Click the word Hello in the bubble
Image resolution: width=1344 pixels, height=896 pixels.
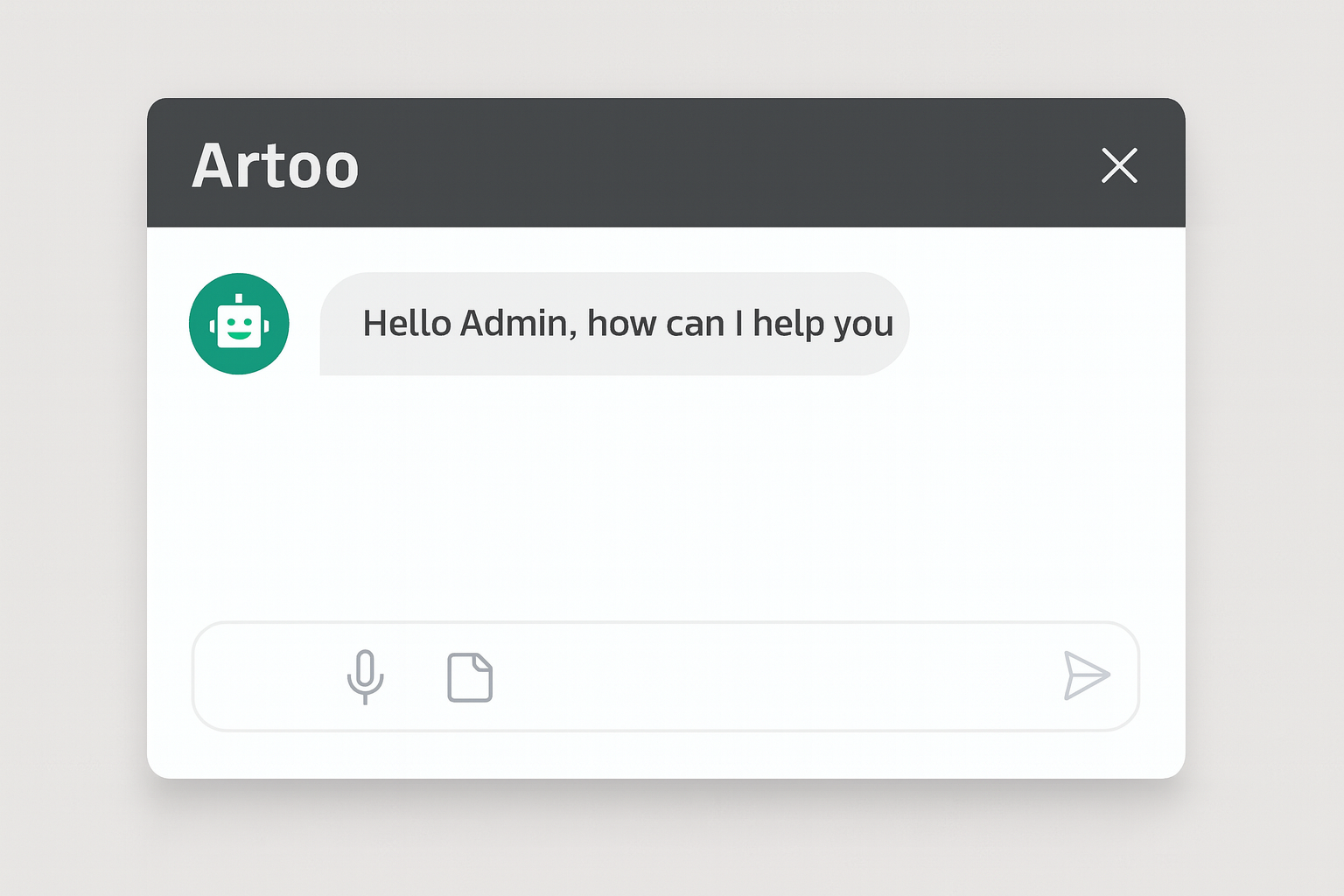406,324
